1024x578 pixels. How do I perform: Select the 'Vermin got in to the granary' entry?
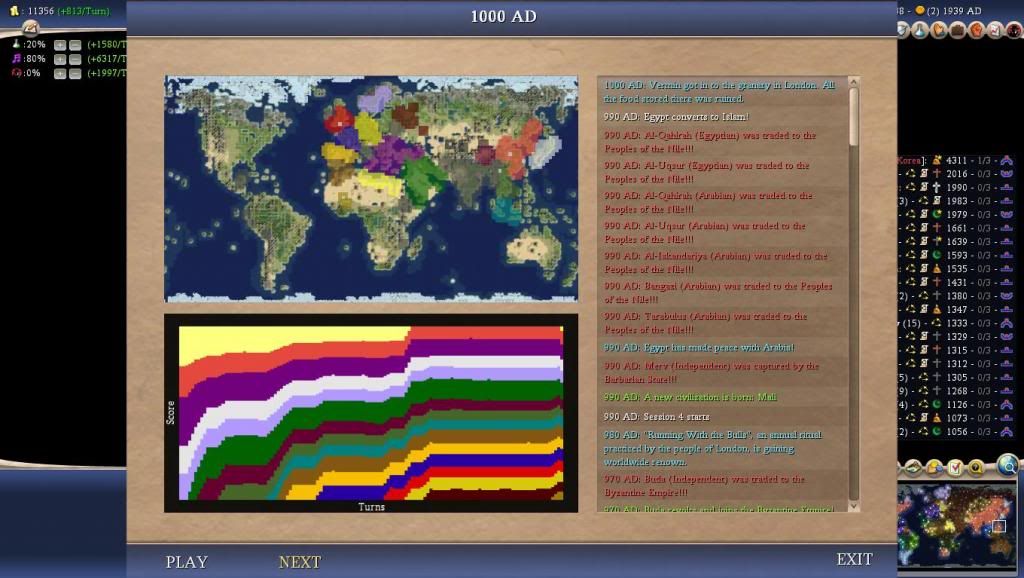tap(721, 91)
